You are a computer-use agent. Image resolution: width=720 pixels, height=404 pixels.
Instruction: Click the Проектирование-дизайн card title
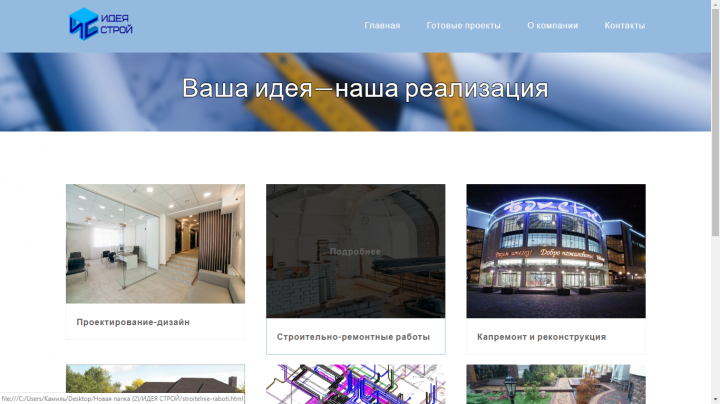[133, 322]
